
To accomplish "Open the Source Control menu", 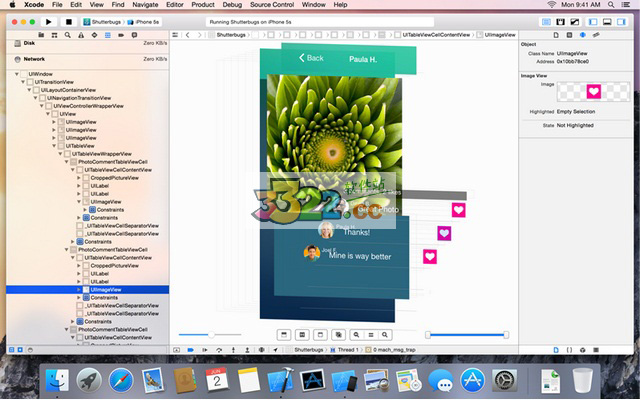I will point(272,5).
